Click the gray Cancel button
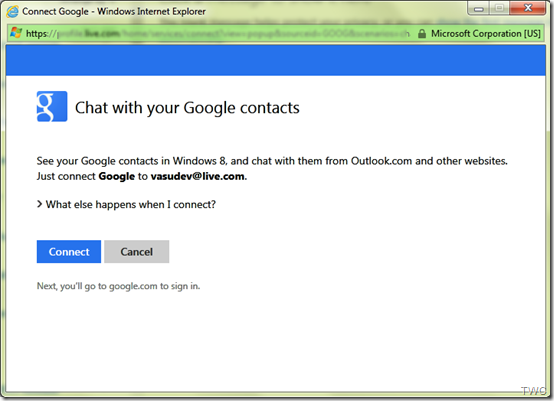Image resolution: width=554 pixels, height=401 pixels. coord(136,252)
